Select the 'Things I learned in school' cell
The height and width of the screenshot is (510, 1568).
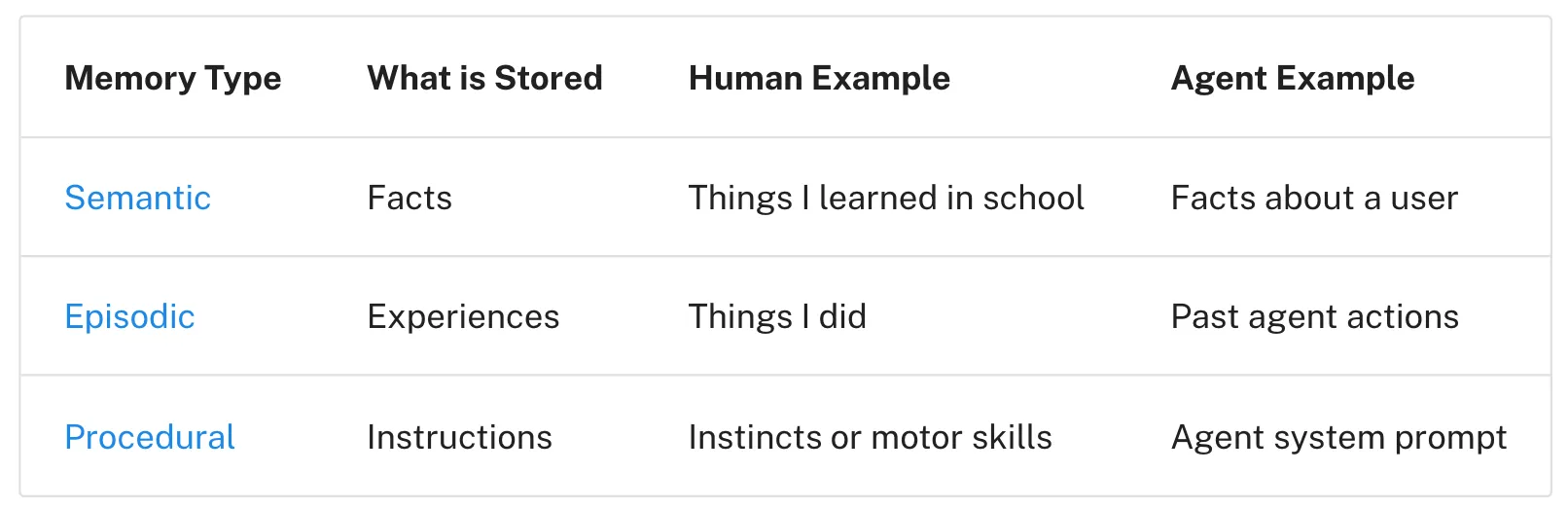pos(886,198)
